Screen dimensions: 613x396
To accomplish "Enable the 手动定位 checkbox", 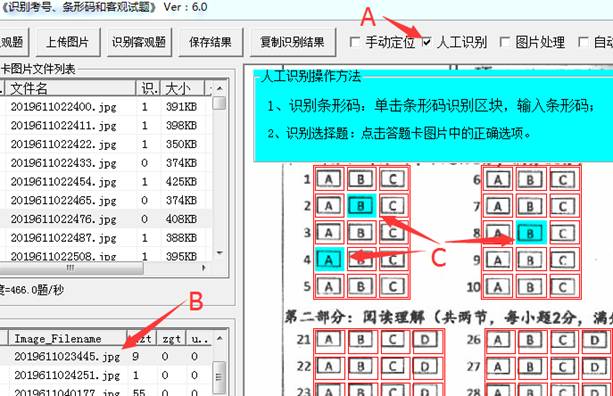I will 355,42.
